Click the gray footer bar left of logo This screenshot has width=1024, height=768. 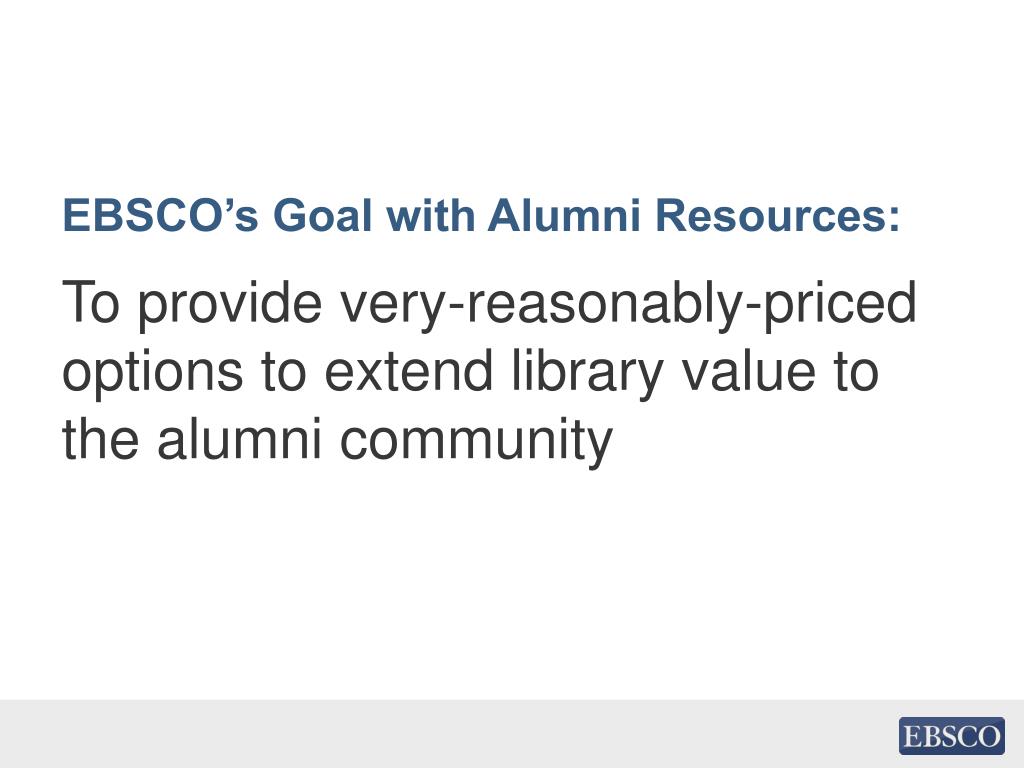(444, 734)
